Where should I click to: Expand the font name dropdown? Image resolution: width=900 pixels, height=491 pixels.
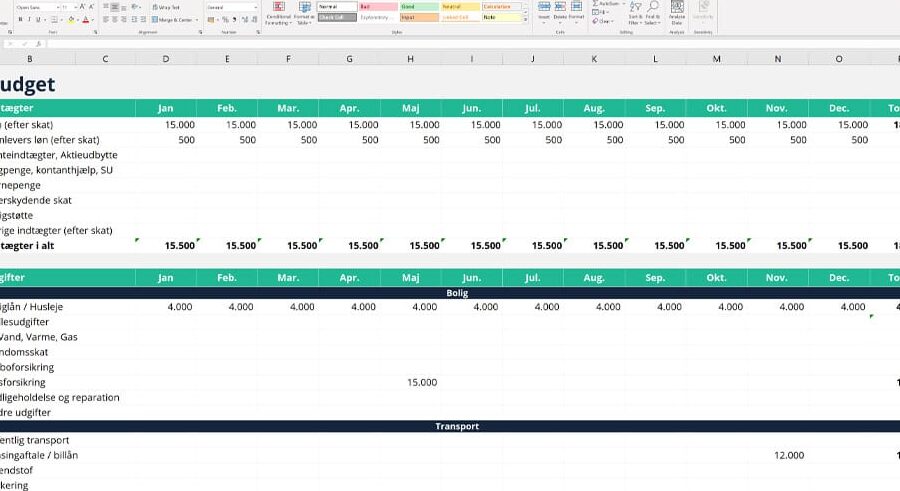[x=58, y=7]
